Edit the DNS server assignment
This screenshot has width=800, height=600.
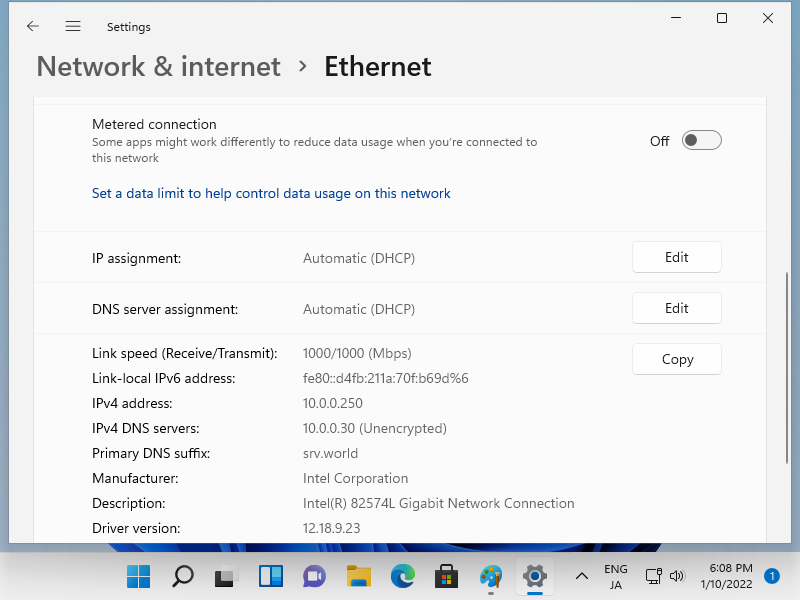tap(676, 308)
